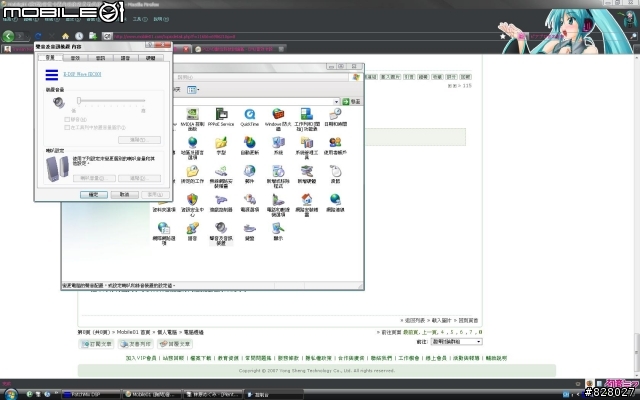
Task: Click the 加入VIP會員 footer link
Action: click(x=141, y=358)
